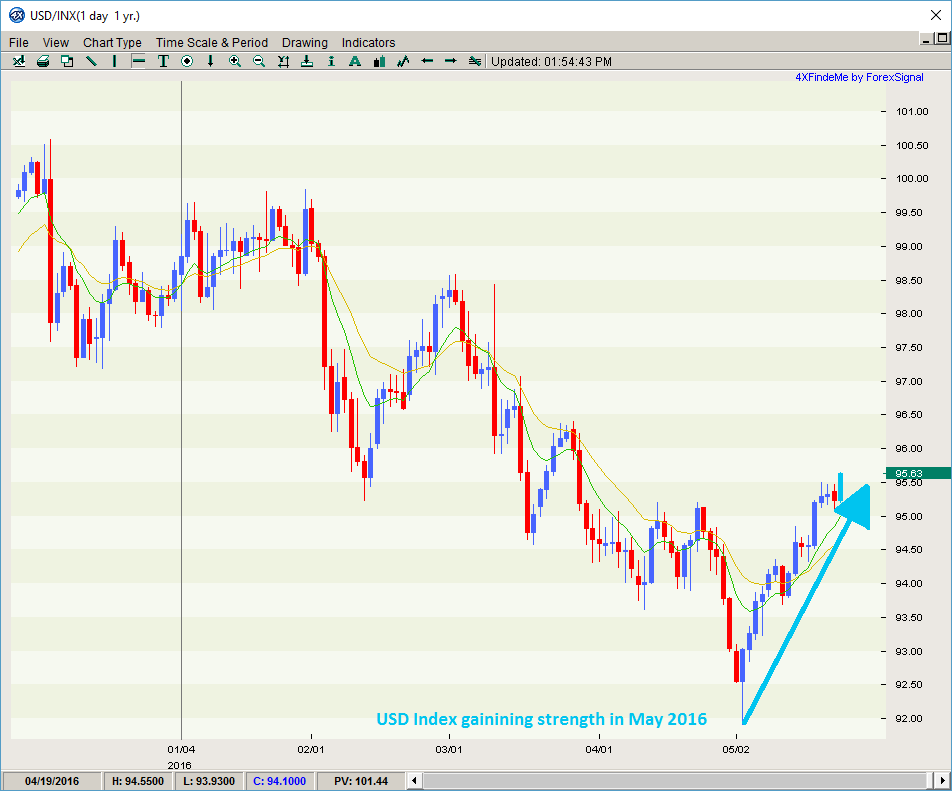Restore the inner chart window
Viewport: 952px width, 791px height.
[942, 39]
